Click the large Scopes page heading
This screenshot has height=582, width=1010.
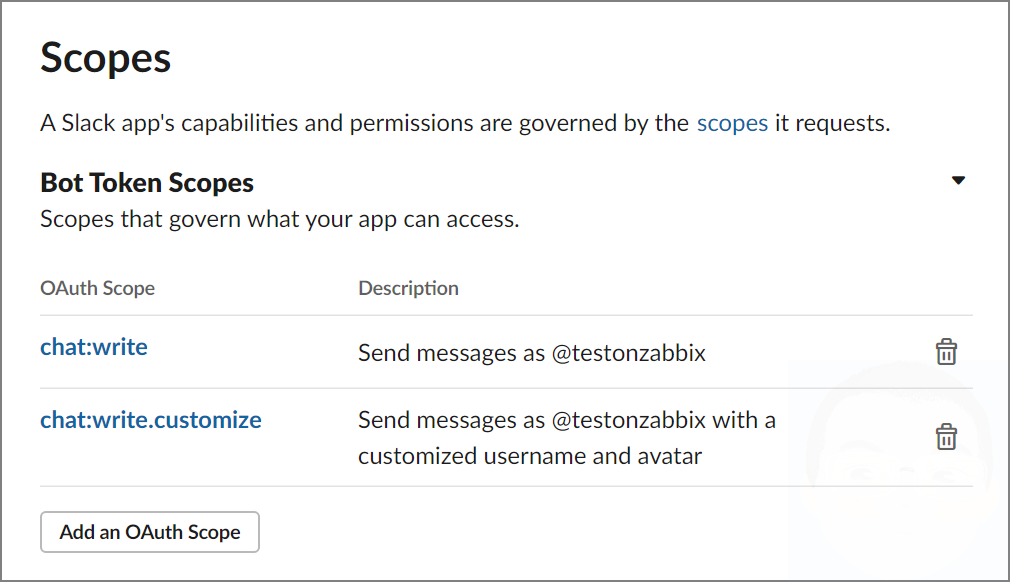[x=106, y=59]
